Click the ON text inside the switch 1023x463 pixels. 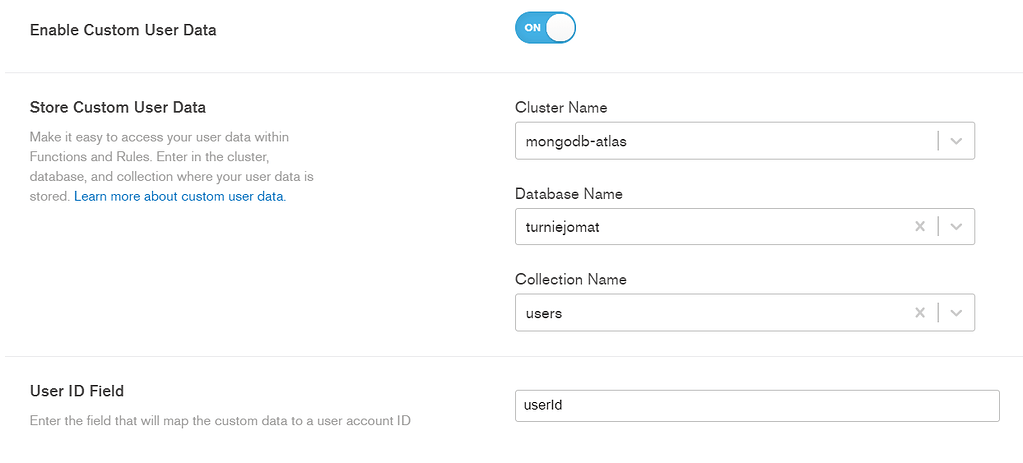tap(532, 28)
